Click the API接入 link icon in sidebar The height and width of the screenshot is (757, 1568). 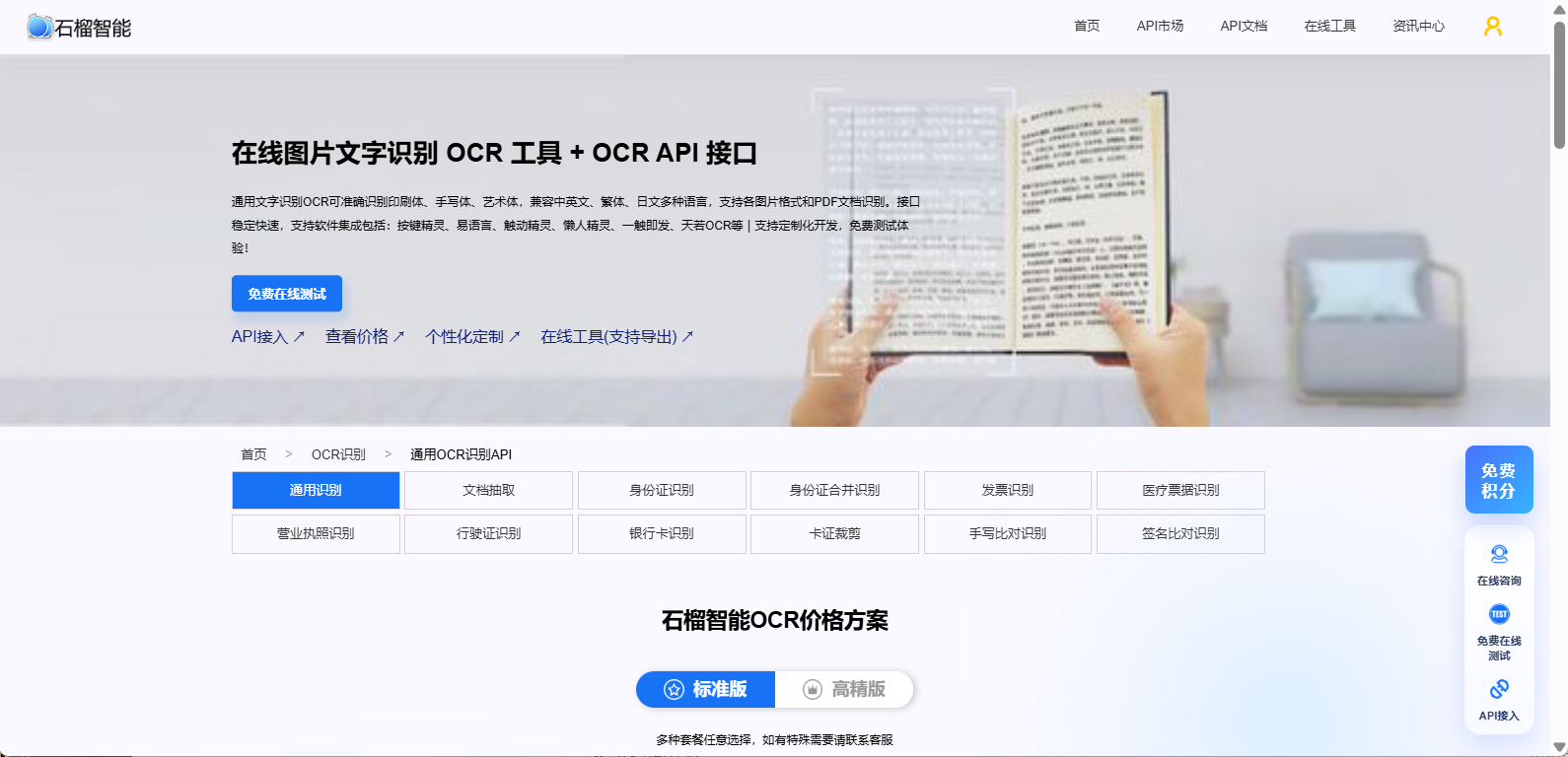(1499, 689)
